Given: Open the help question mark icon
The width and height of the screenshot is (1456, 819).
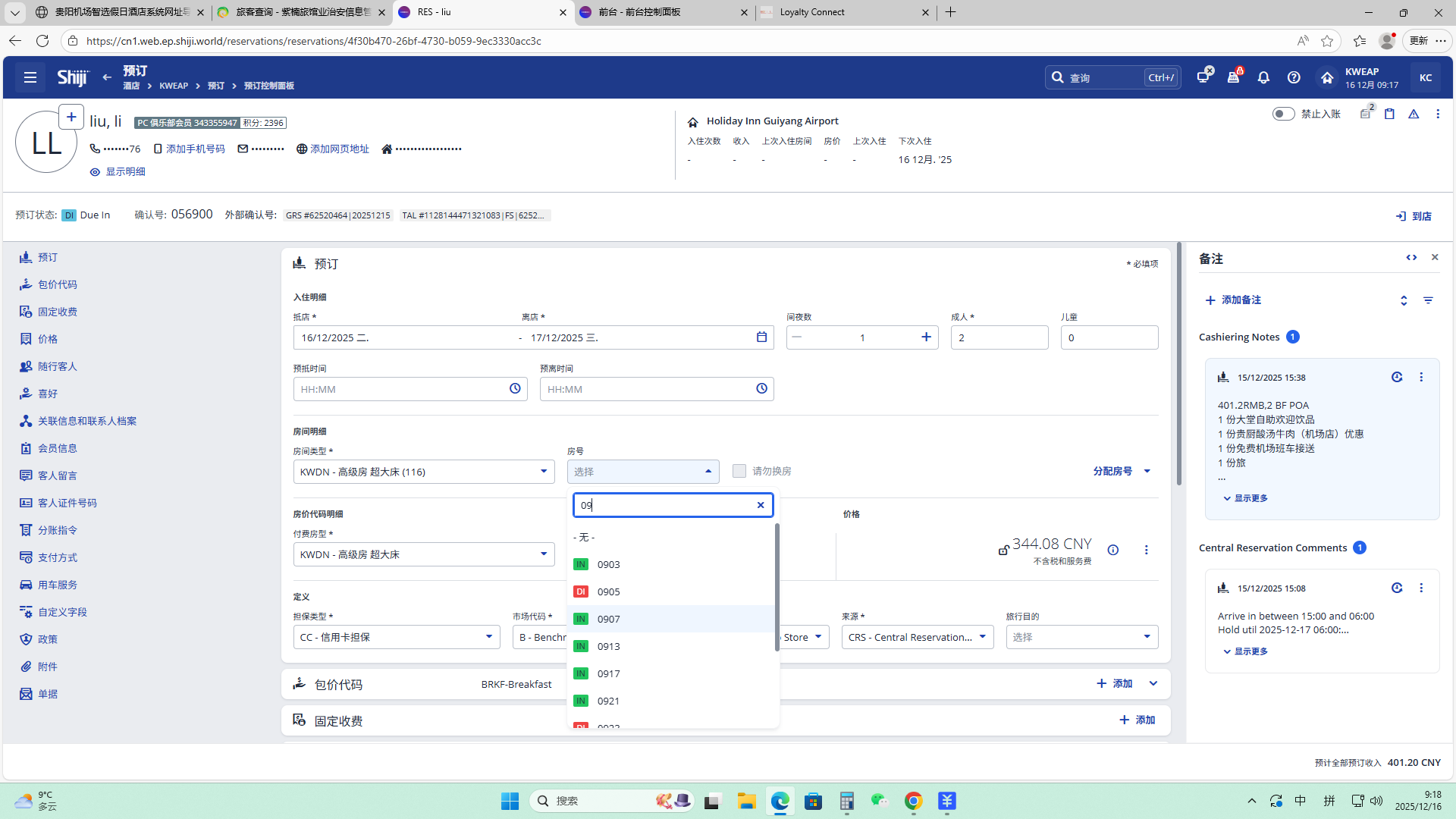Looking at the screenshot, I should click(1294, 77).
